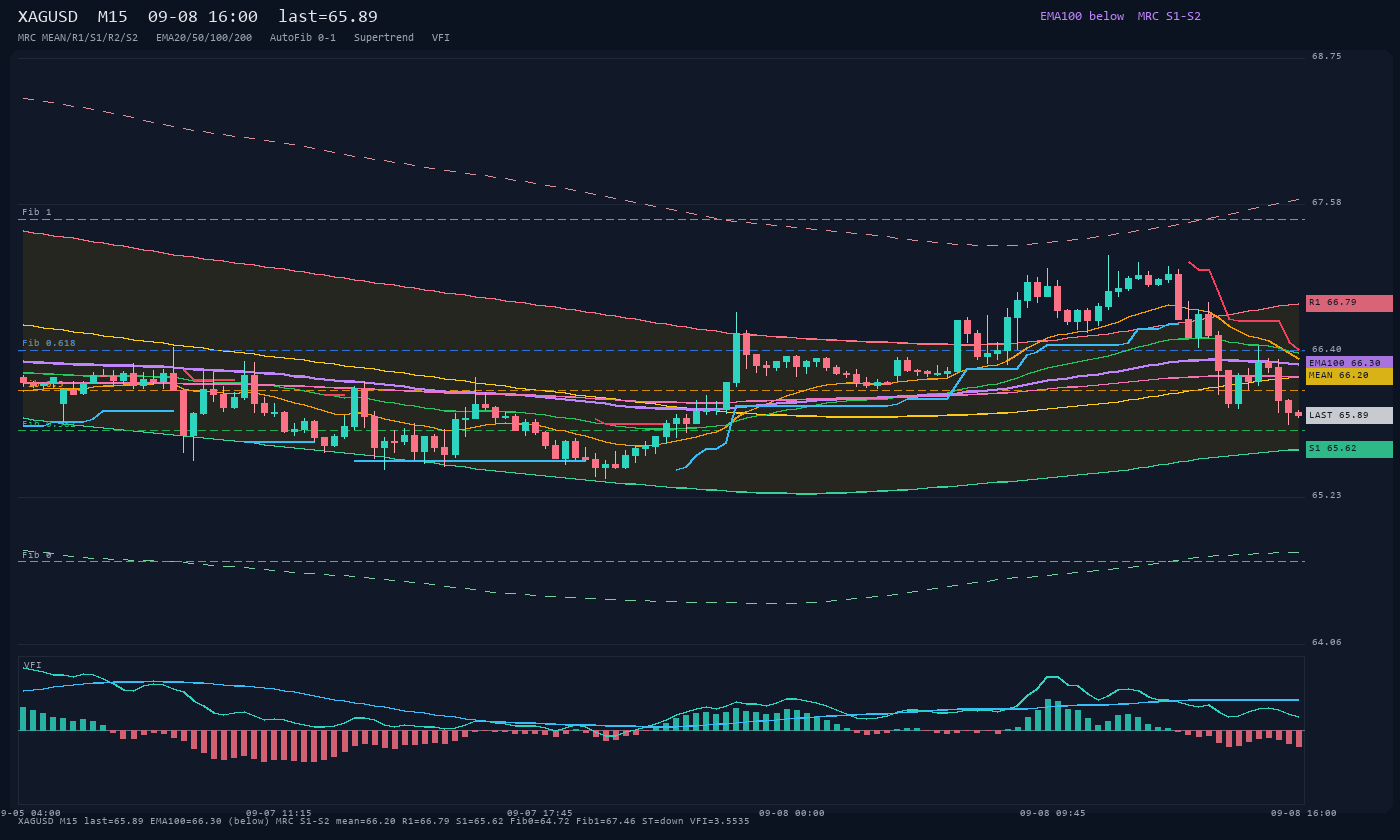The height and width of the screenshot is (840, 1400).
Task: Select the "VFI" entry in the indicator legend
Action: point(441,38)
